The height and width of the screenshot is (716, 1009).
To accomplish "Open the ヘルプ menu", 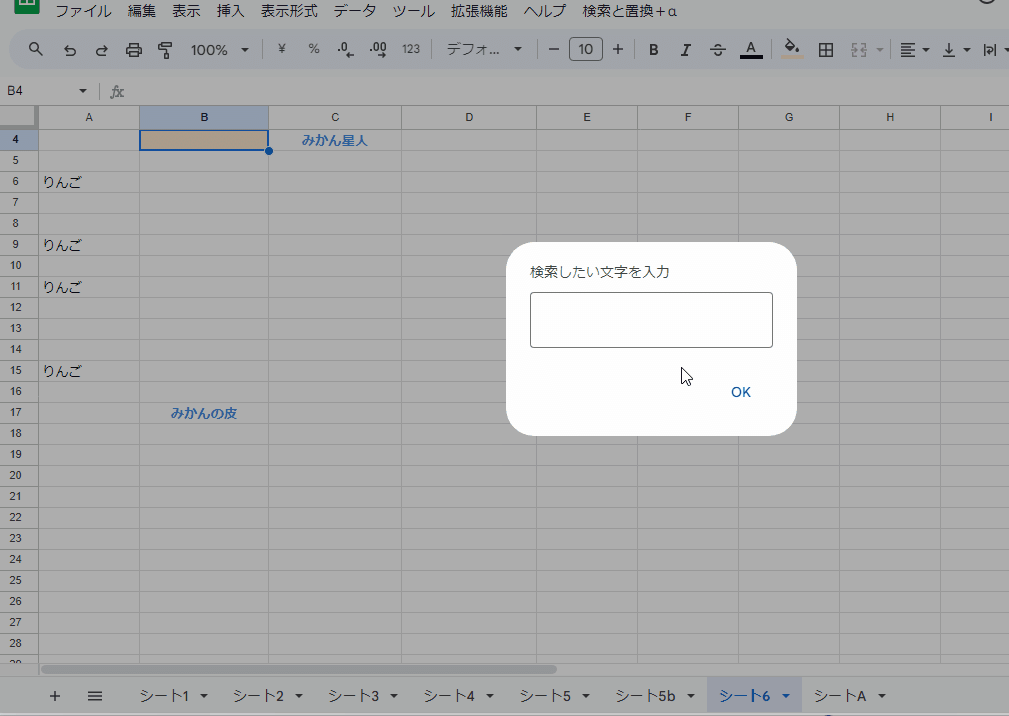I will coord(544,11).
